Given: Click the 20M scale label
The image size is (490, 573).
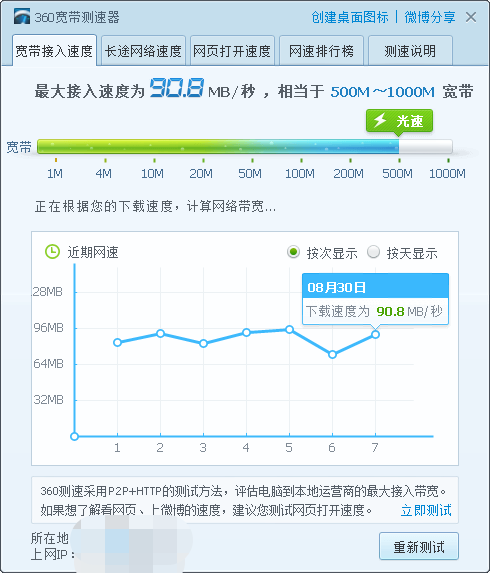Looking at the screenshot, I should point(201,174).
